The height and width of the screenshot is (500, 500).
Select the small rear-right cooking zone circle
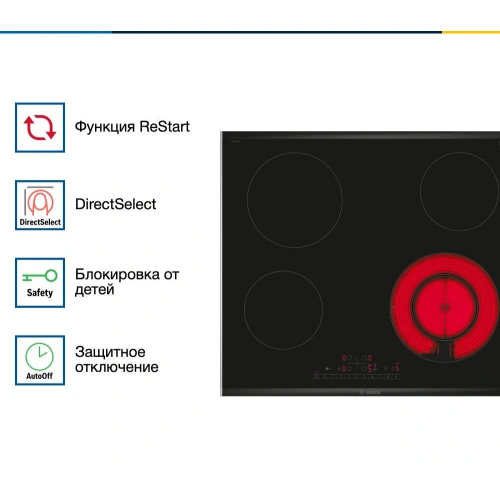tap(459, 191)
